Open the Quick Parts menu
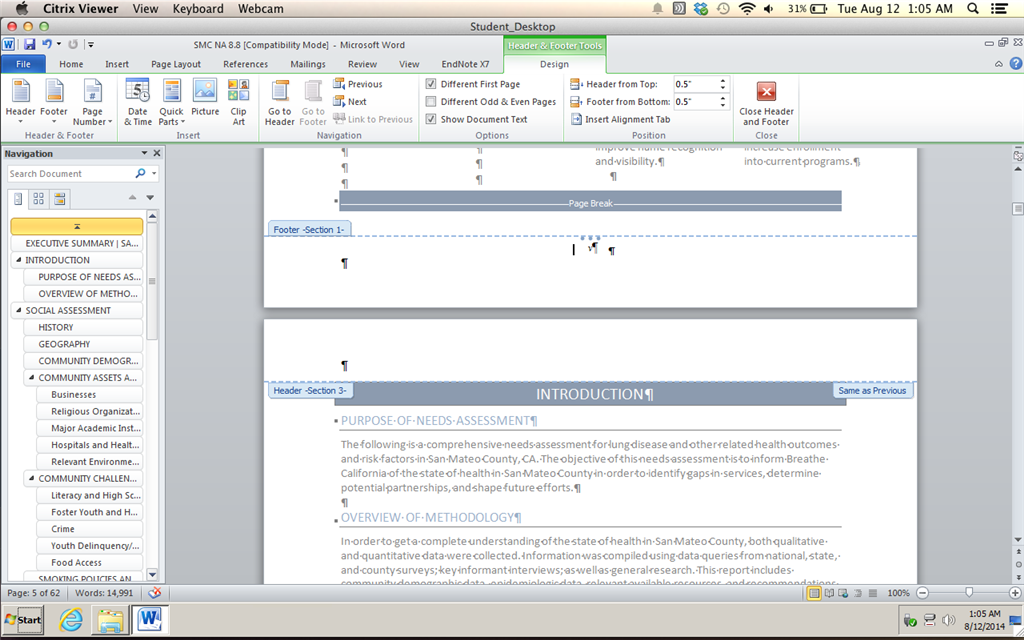 [172, 103]
